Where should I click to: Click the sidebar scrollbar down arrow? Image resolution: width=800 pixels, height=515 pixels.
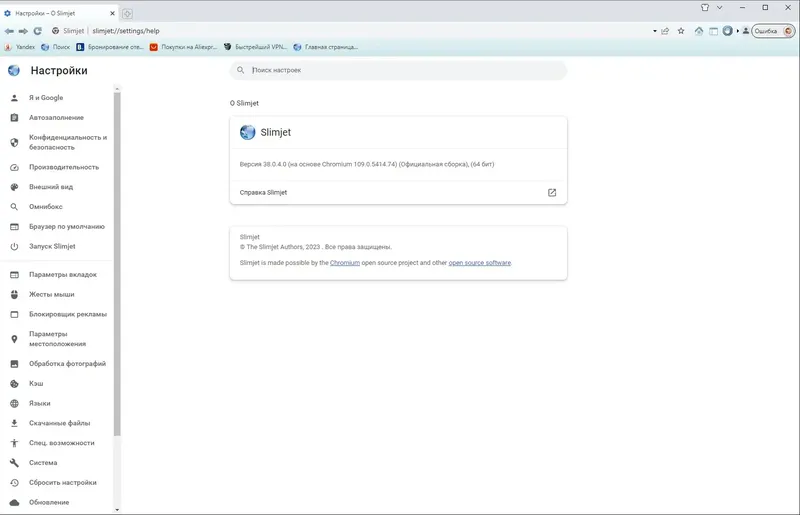click(117, 509)
